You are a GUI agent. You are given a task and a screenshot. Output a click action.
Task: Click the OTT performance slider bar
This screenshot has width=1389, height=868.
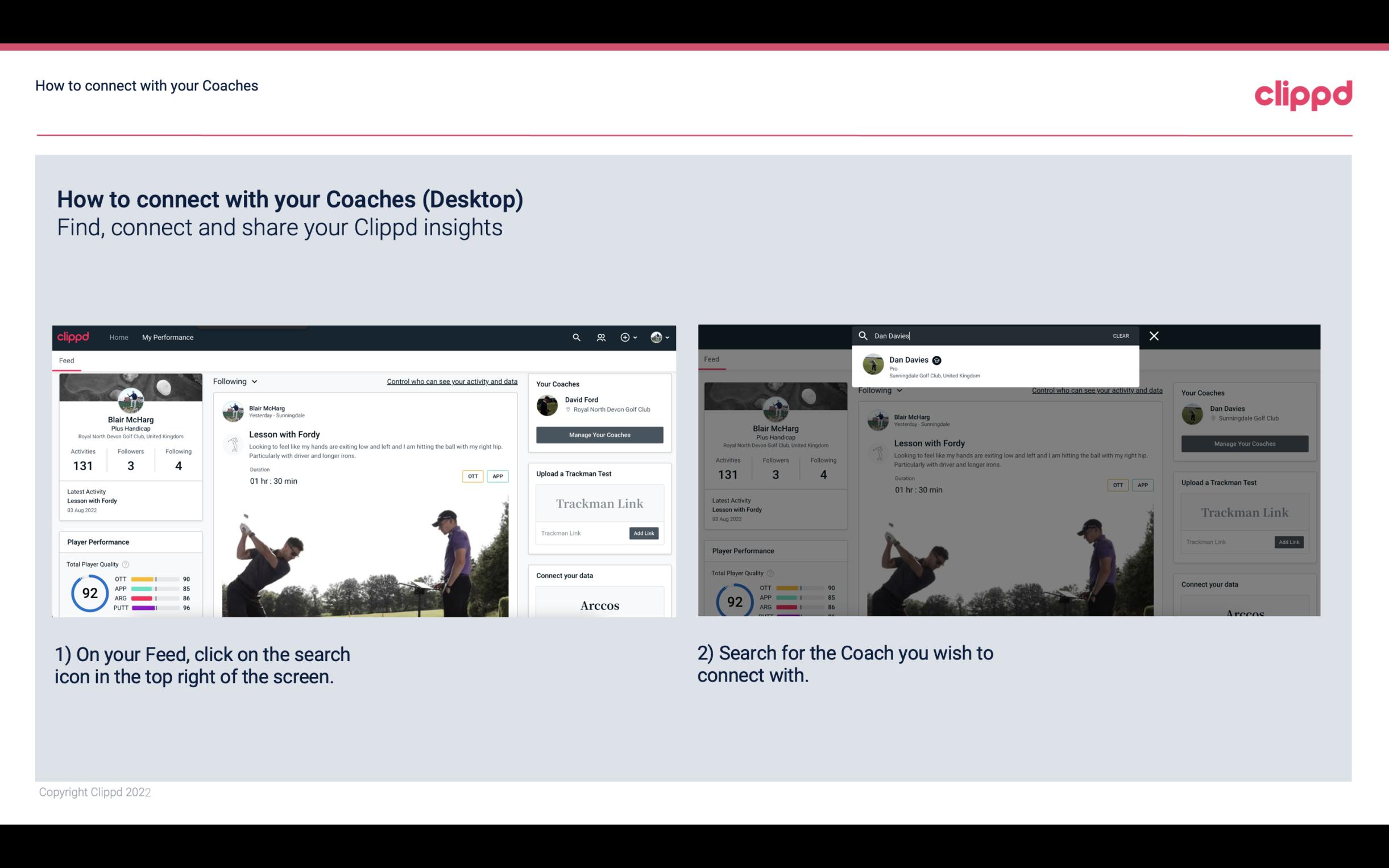[154, 578]
